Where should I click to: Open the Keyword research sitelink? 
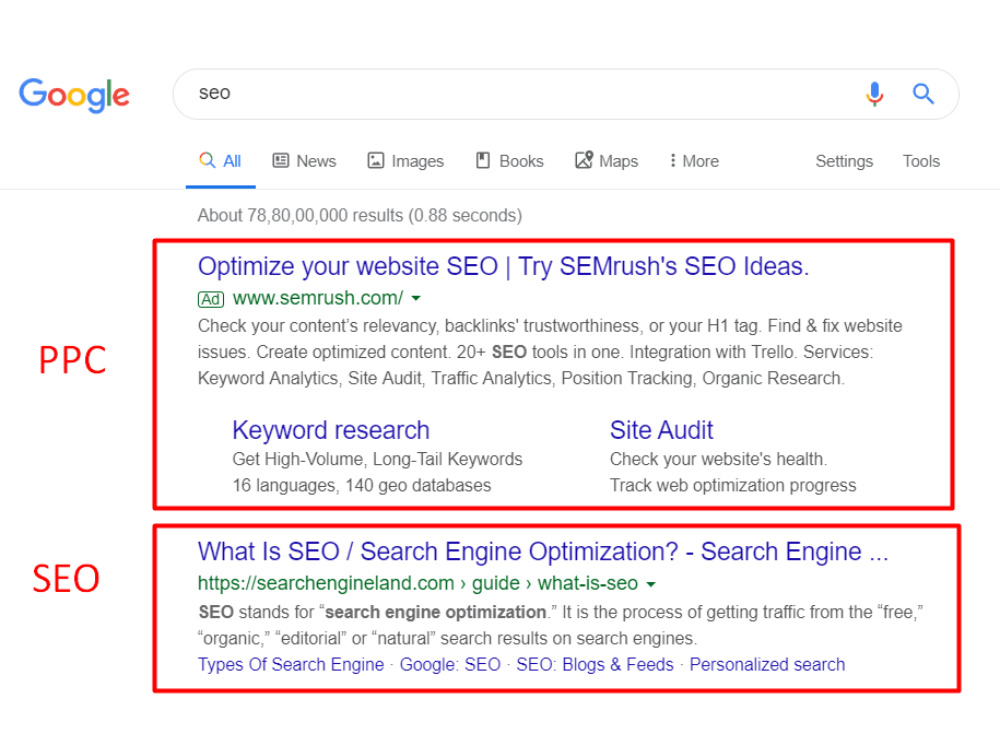(331, 430)
